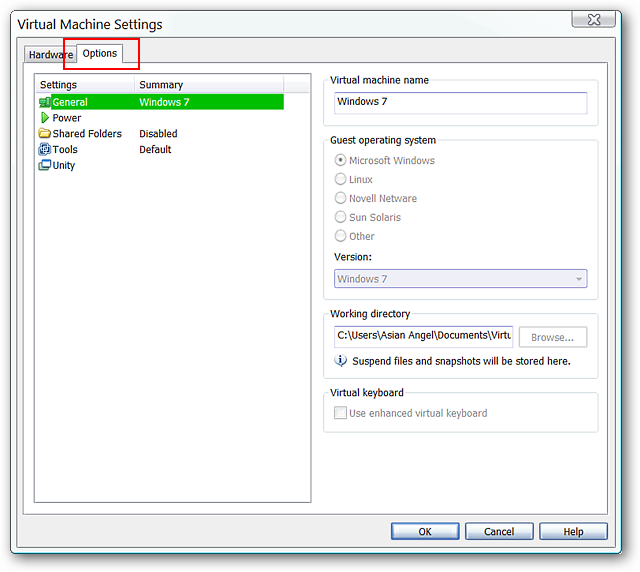Select the Tools settings row
Screen dimensions: 640x572
pyautogui.click(x=161, y=149)
